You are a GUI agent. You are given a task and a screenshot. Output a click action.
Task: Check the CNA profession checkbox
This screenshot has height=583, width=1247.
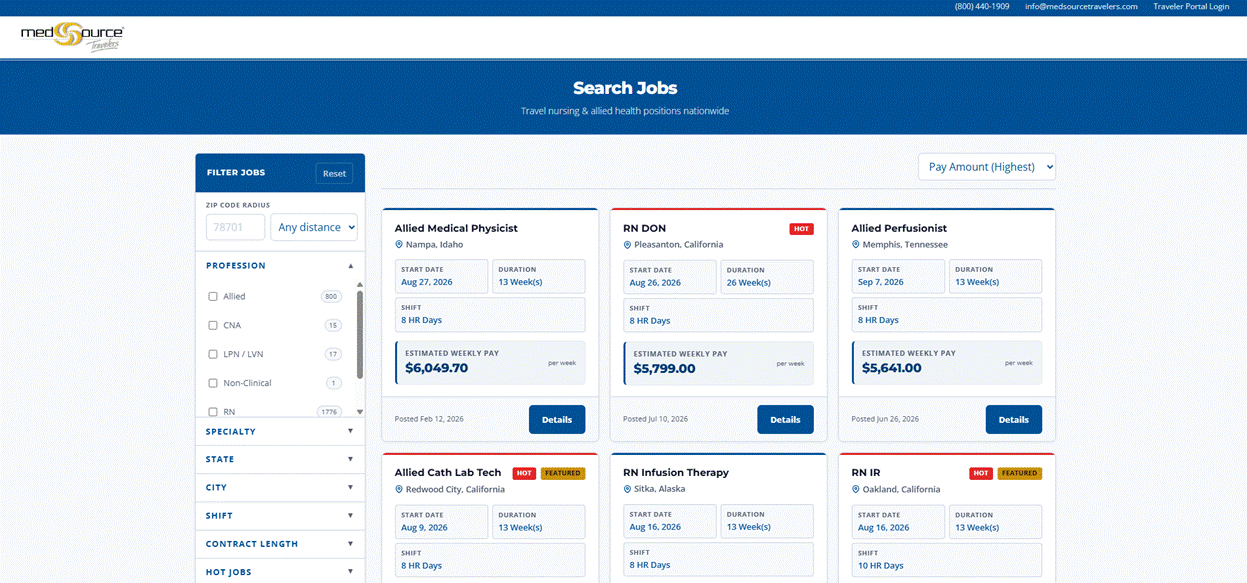pos(213,326)
